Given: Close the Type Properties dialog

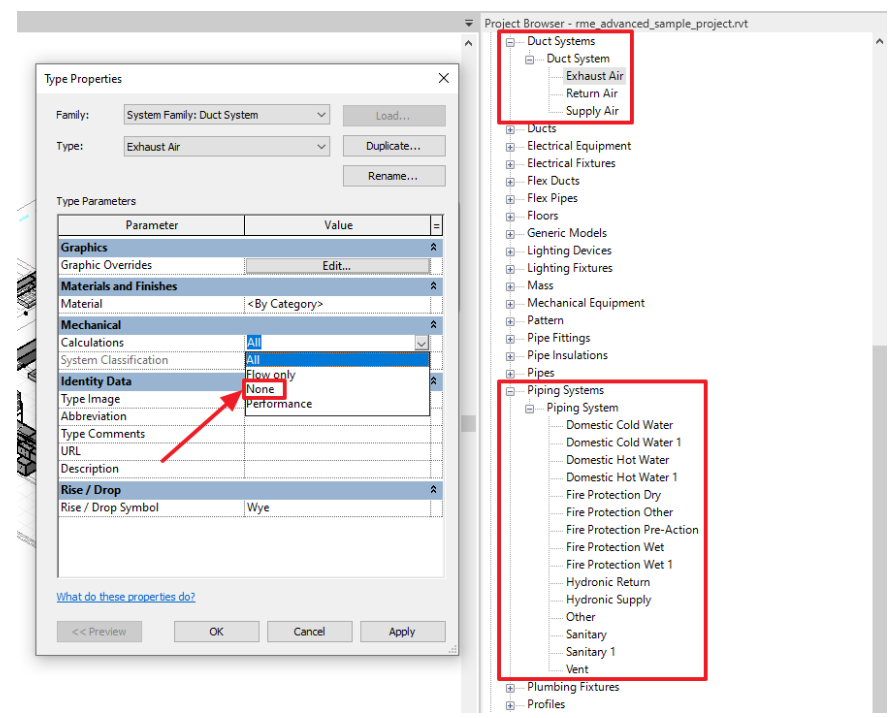Looking at the screenshot, I should click(444, 78).
